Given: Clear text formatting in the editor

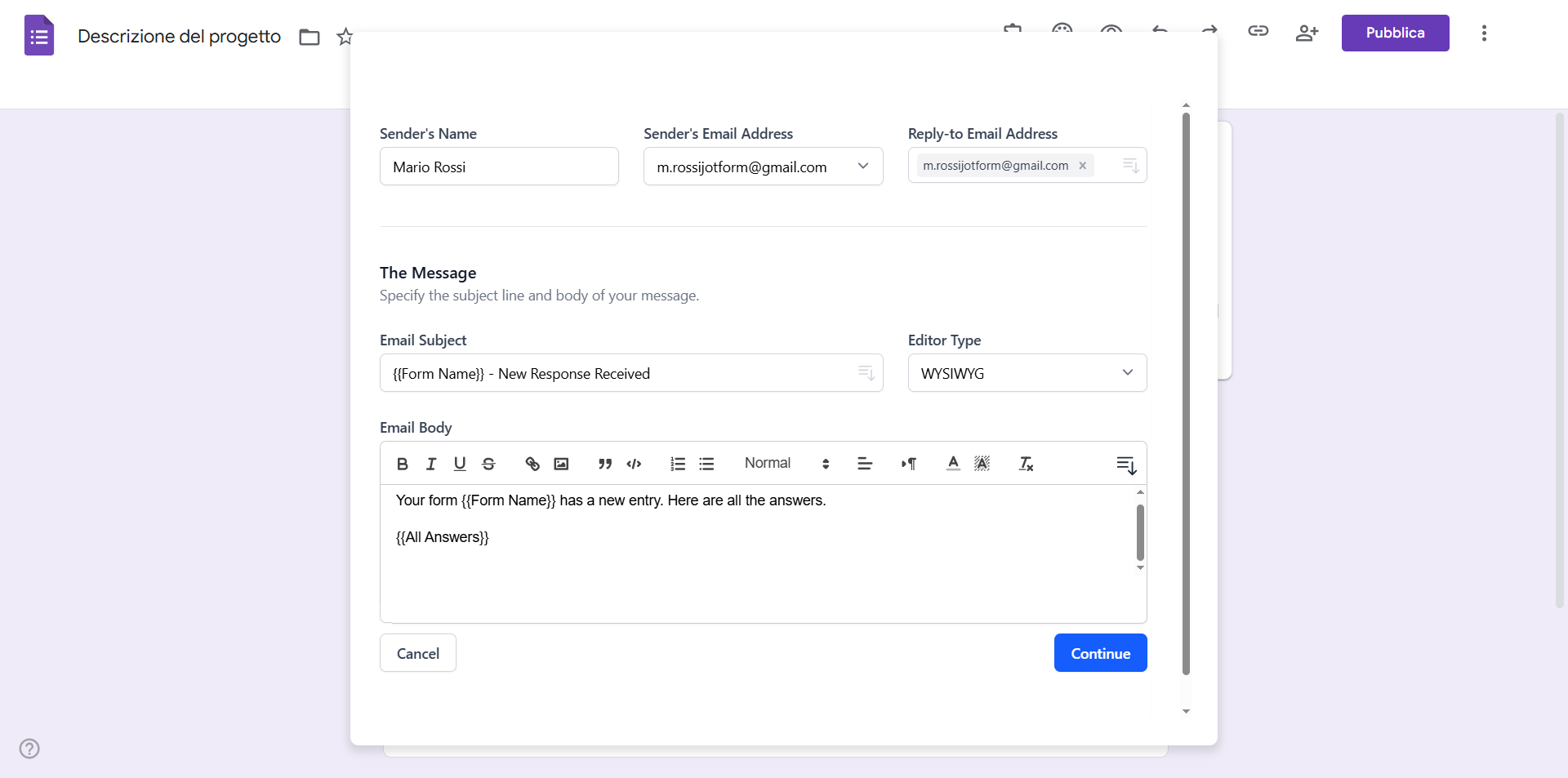Looking at the screenshot, I should tap(1026, 464).
